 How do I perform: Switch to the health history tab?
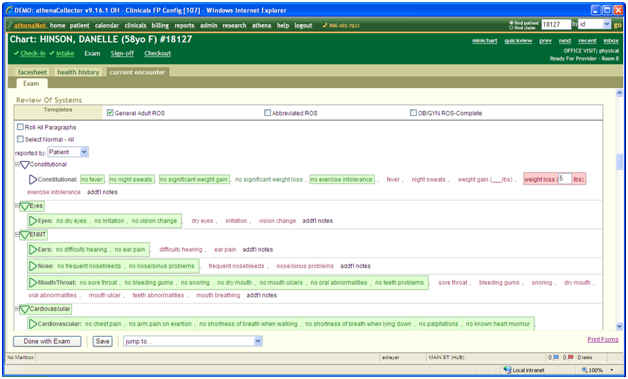[78, 72]
